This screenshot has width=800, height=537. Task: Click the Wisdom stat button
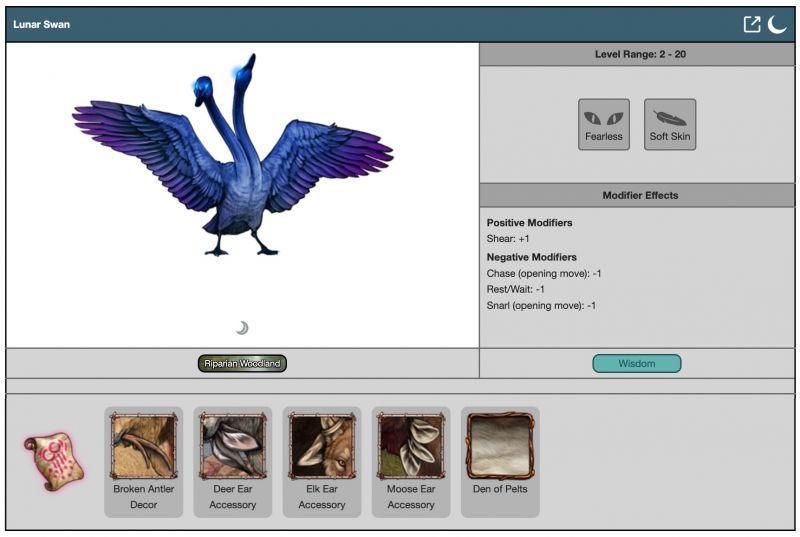coord(636,363)
